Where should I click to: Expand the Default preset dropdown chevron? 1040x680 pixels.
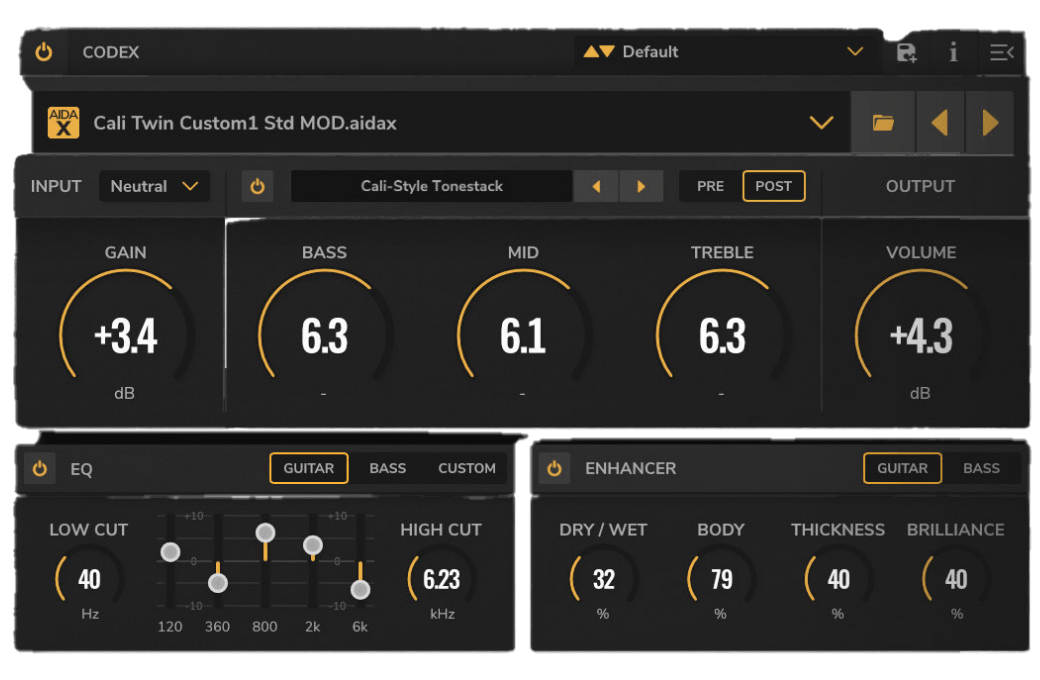pyautogui.click(x=855, y=52)
